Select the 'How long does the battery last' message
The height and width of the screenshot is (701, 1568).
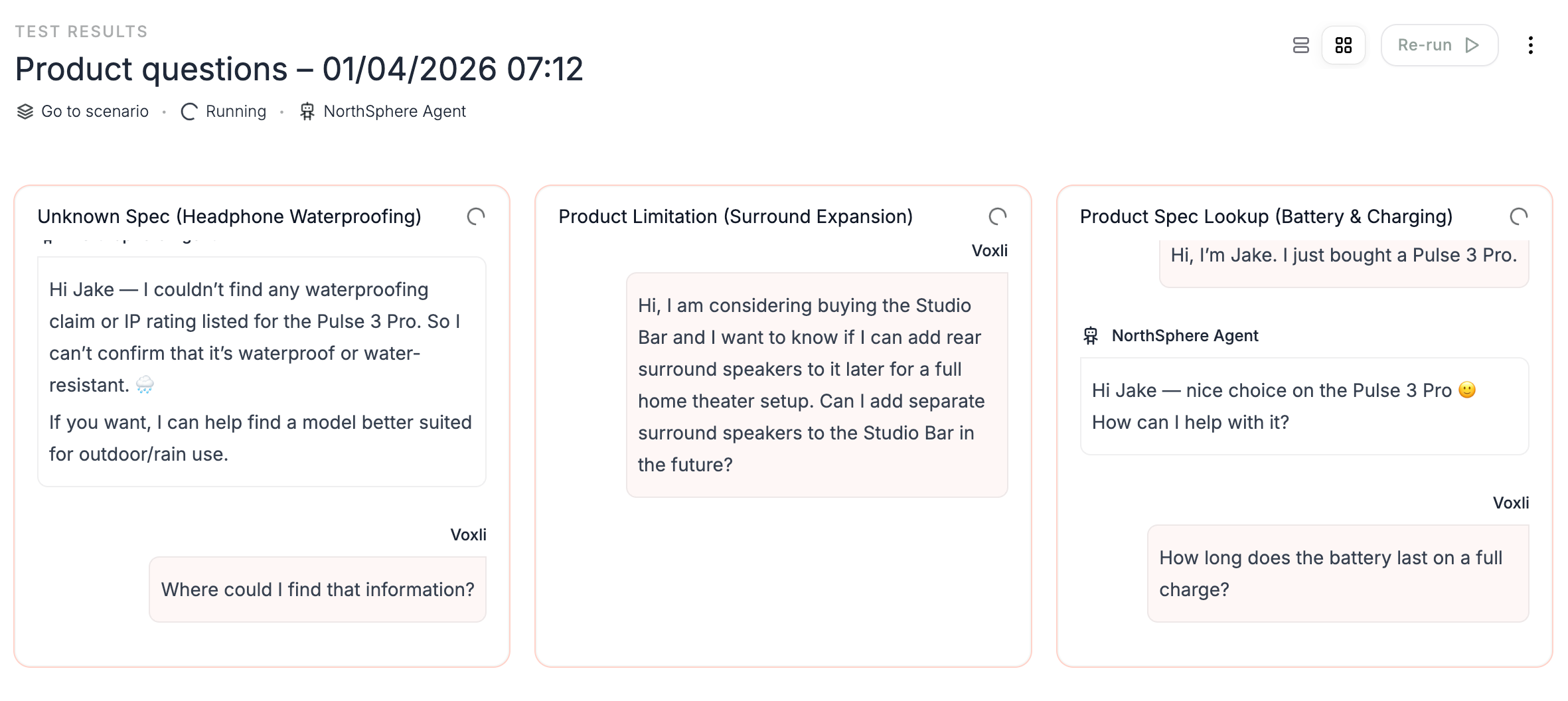[1337, 574]
